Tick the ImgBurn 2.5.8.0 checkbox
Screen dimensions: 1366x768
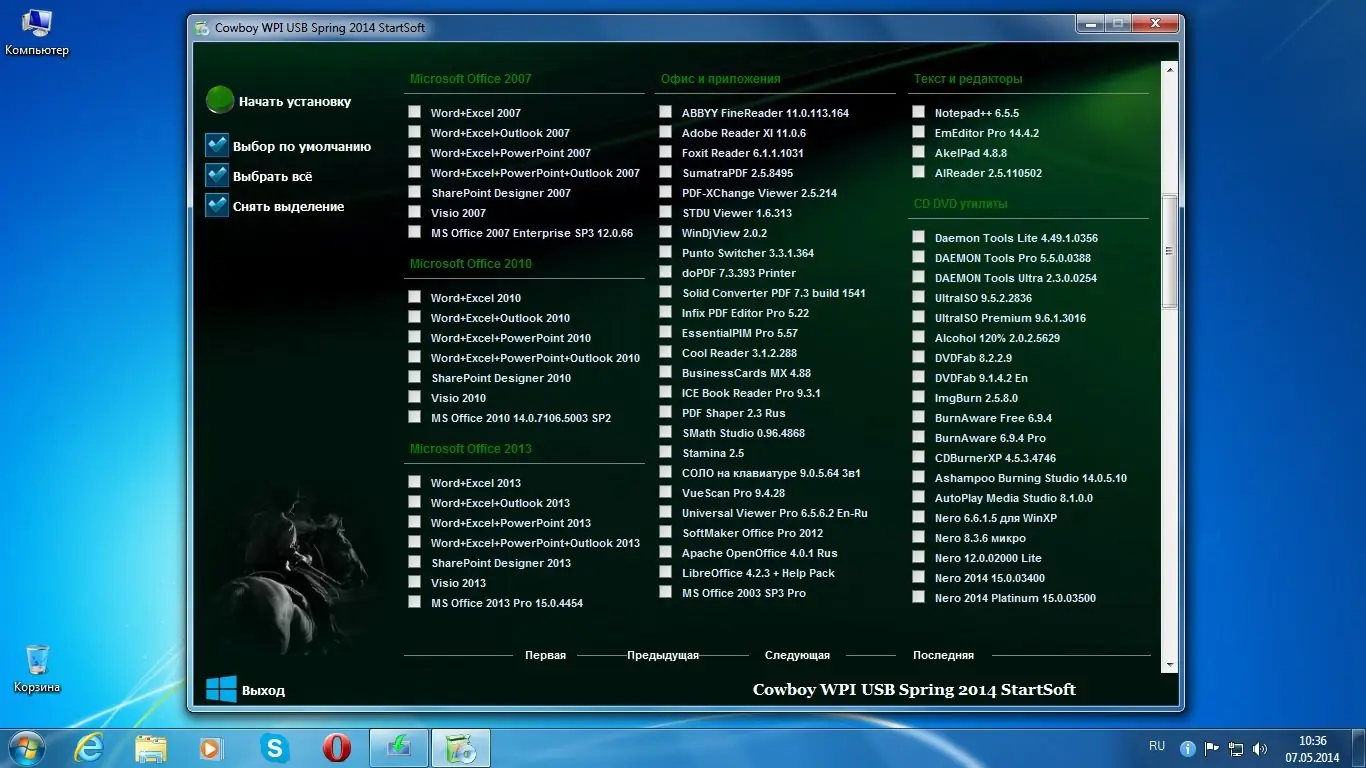pyautogui.click(x=918, y=397)
